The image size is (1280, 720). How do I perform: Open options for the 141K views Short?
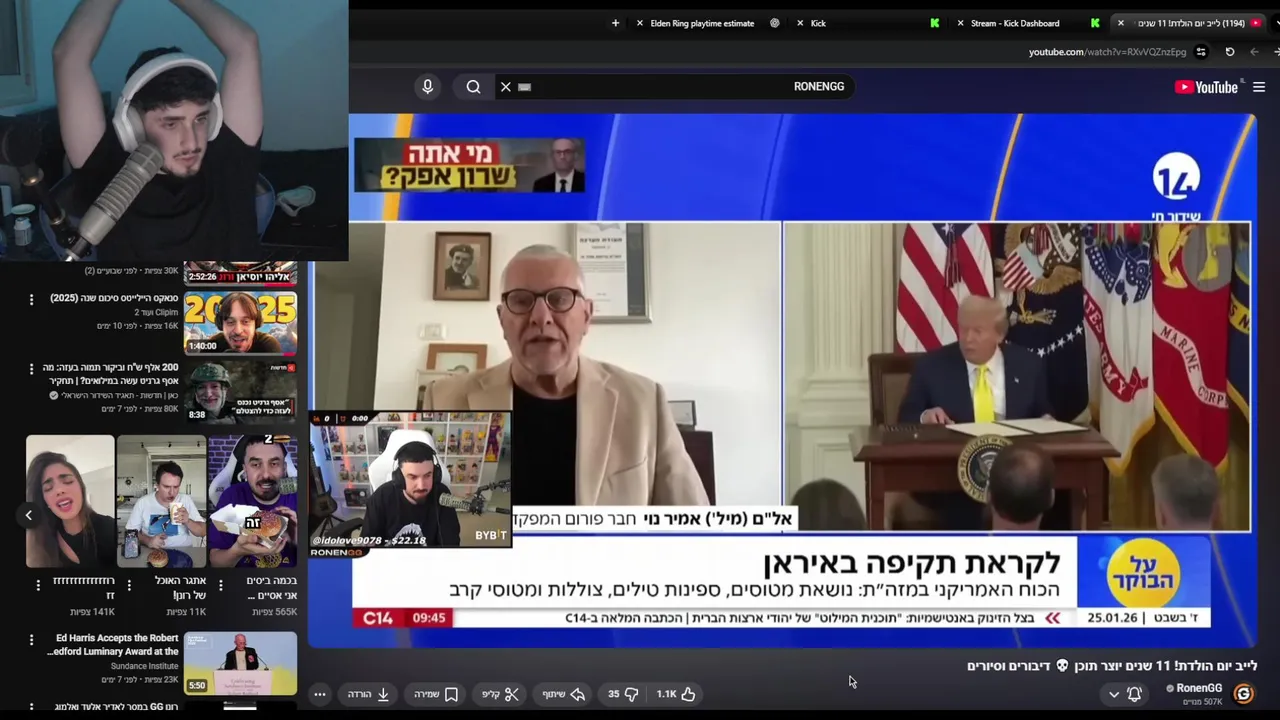[x=38, y=584]
